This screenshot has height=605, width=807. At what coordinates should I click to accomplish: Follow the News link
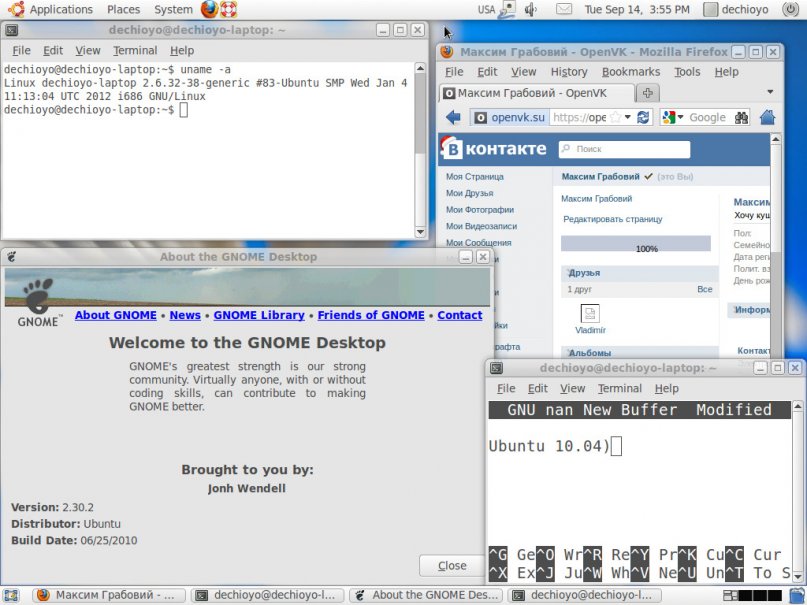tap(185, 315)
